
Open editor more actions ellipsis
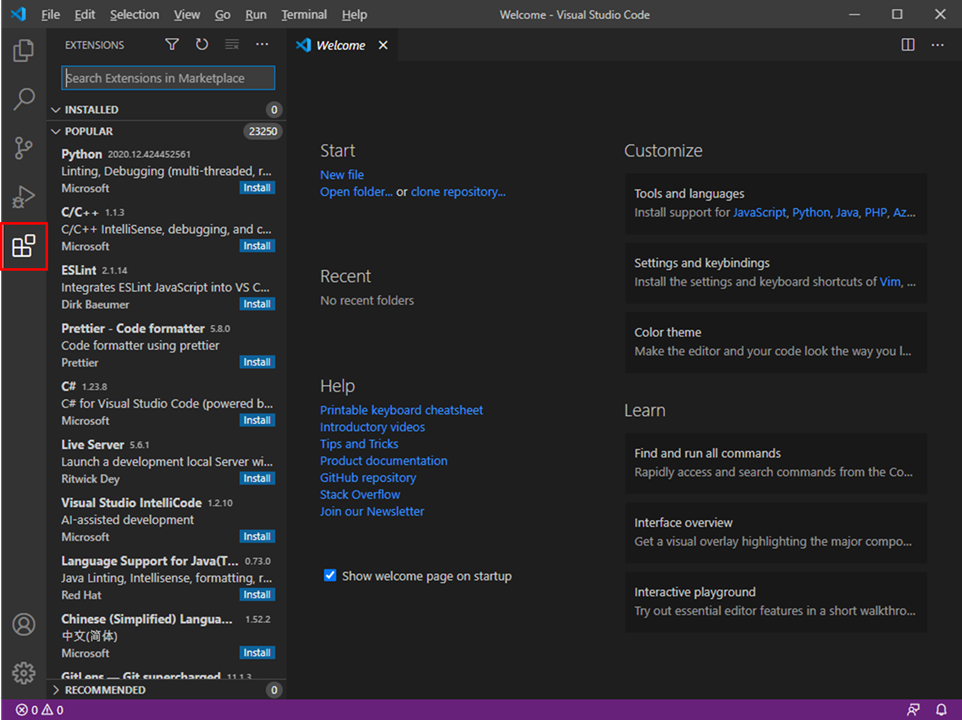tap(937, 44)
